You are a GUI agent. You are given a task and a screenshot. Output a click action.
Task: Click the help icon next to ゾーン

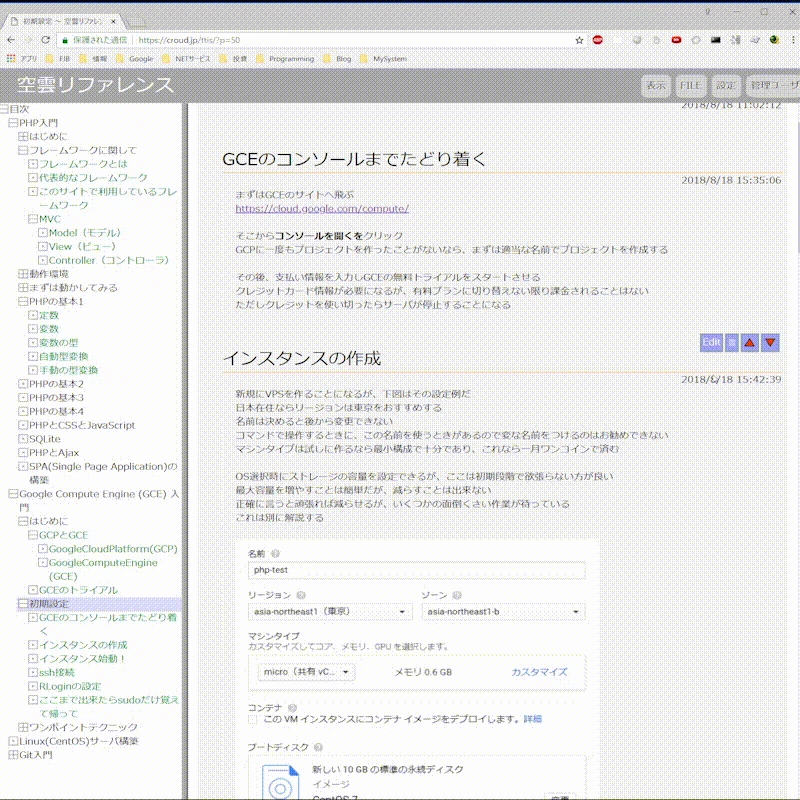457,595
